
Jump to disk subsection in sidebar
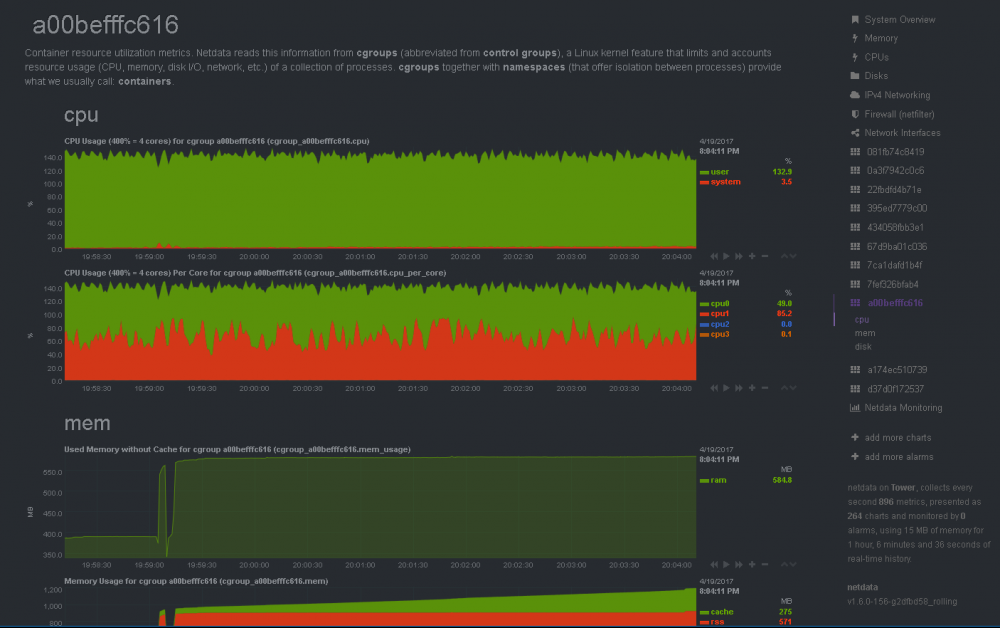click(x=863, y=347)
